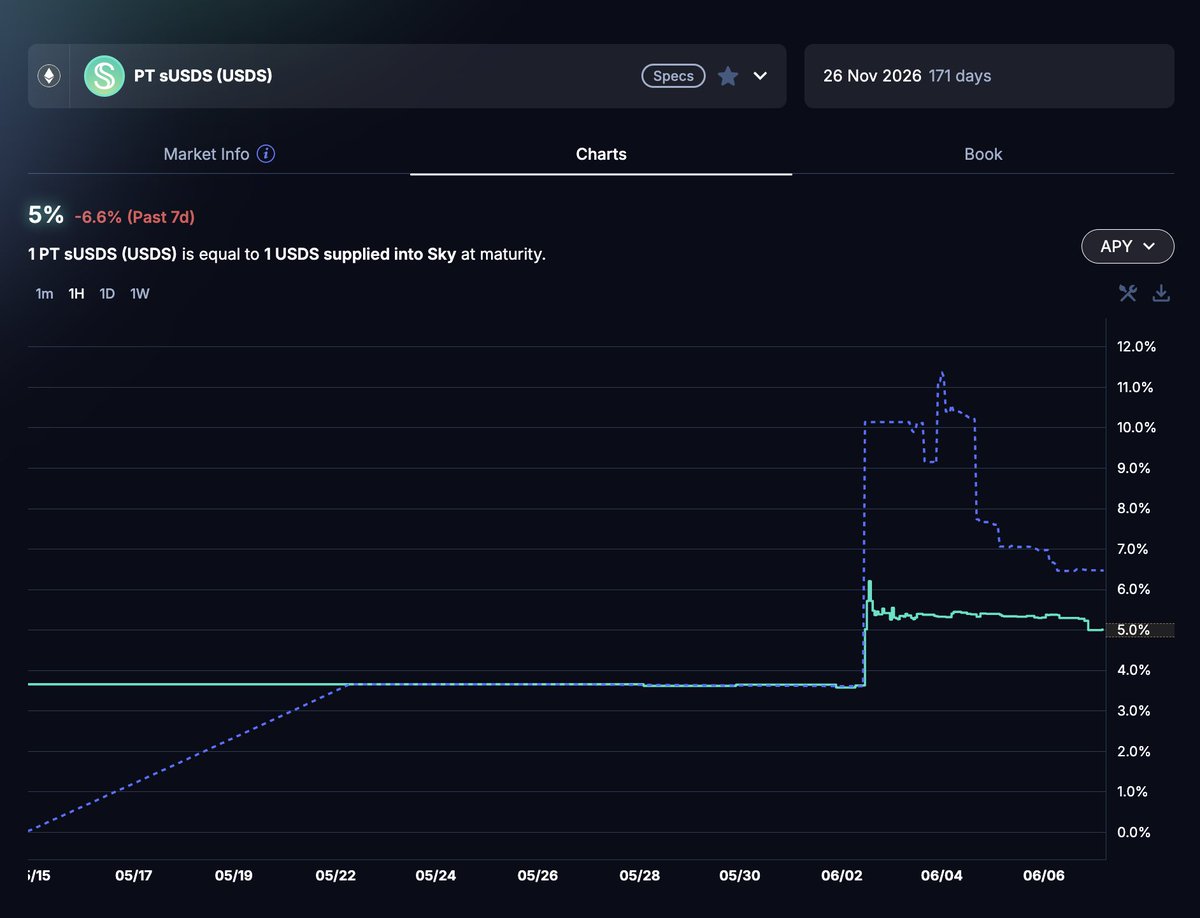Click the 05/28 date axis label

(639, 875)
